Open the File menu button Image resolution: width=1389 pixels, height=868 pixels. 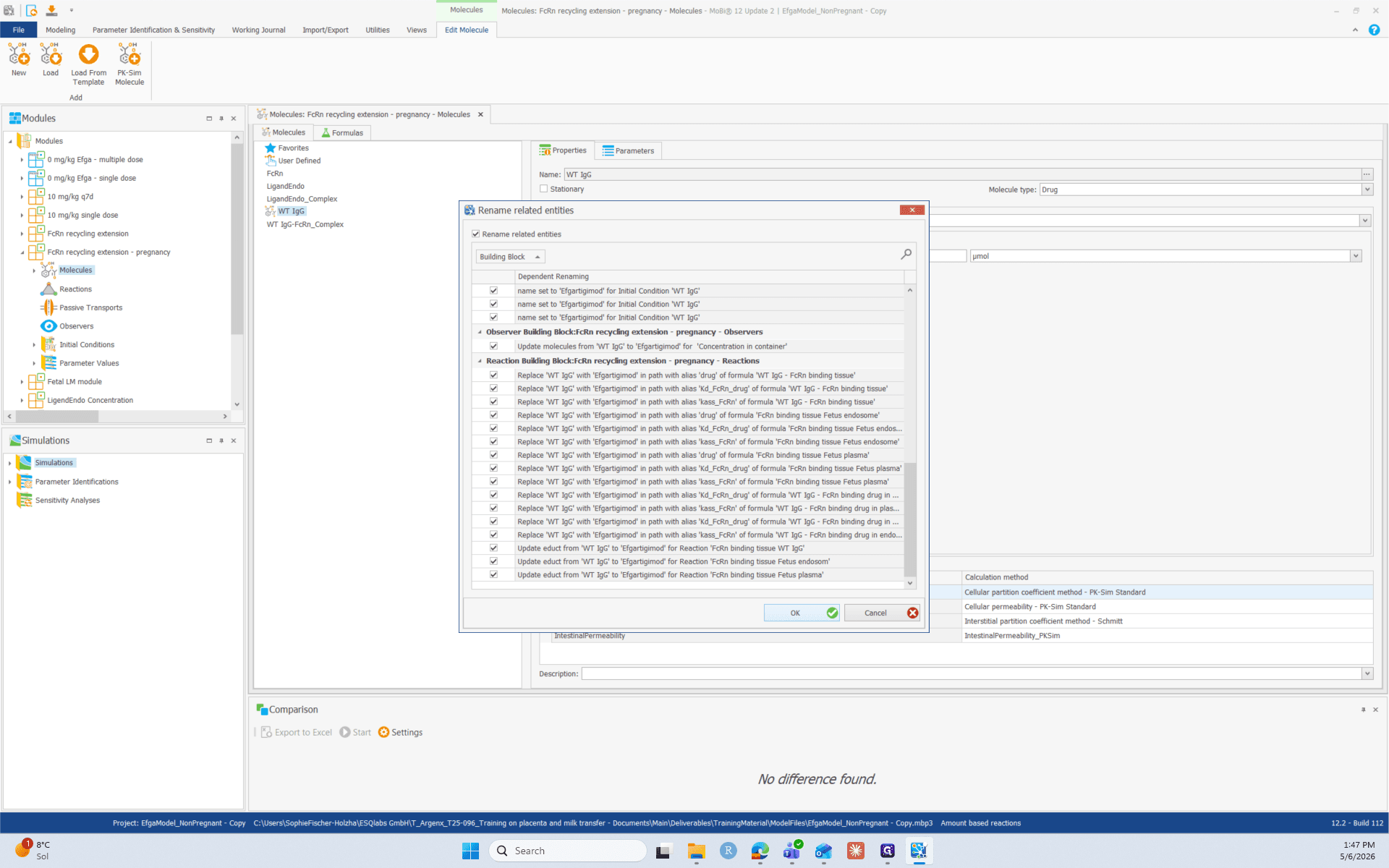point(18,30)
